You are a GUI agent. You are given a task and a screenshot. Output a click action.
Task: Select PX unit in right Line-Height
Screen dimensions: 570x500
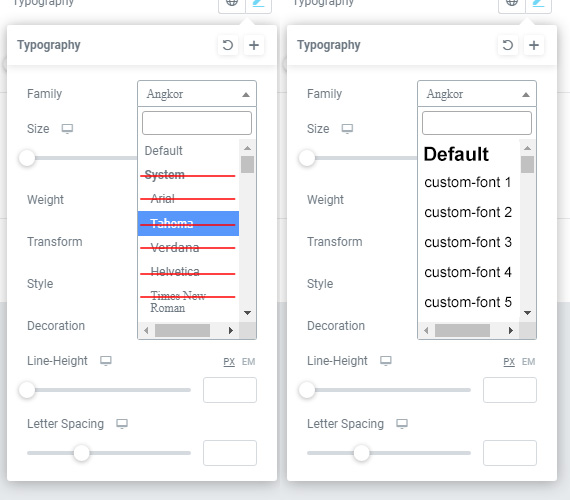pyautogui.click(x=509, y=362)
